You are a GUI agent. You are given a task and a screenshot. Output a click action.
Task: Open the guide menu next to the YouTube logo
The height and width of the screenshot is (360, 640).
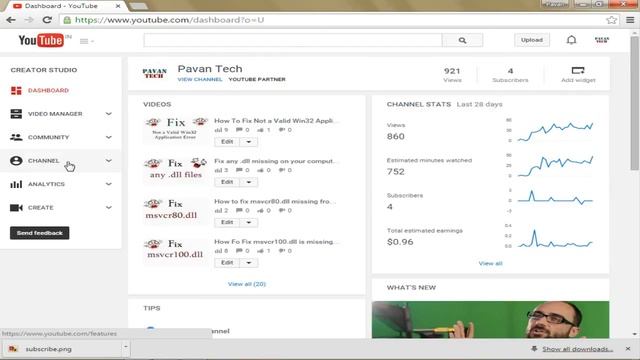tap(87, 41)
